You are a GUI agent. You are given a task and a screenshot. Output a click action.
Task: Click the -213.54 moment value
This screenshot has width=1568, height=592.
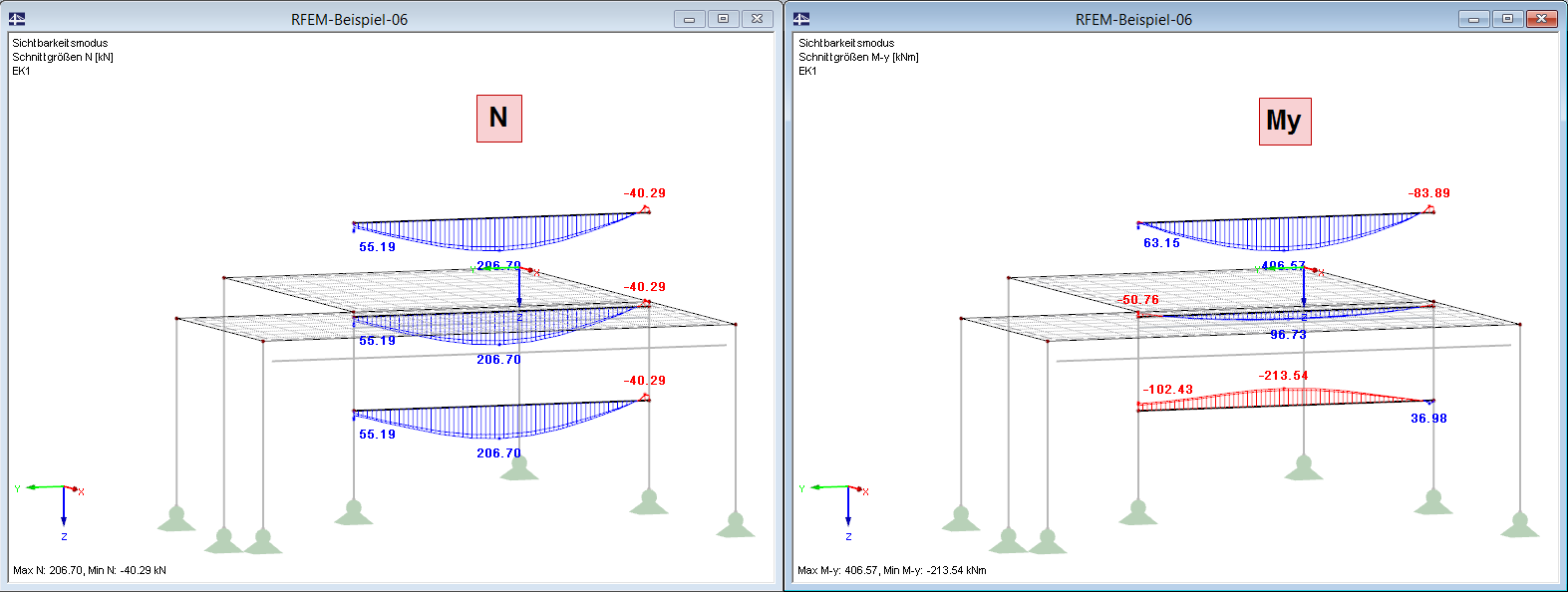pos(1284,376)
